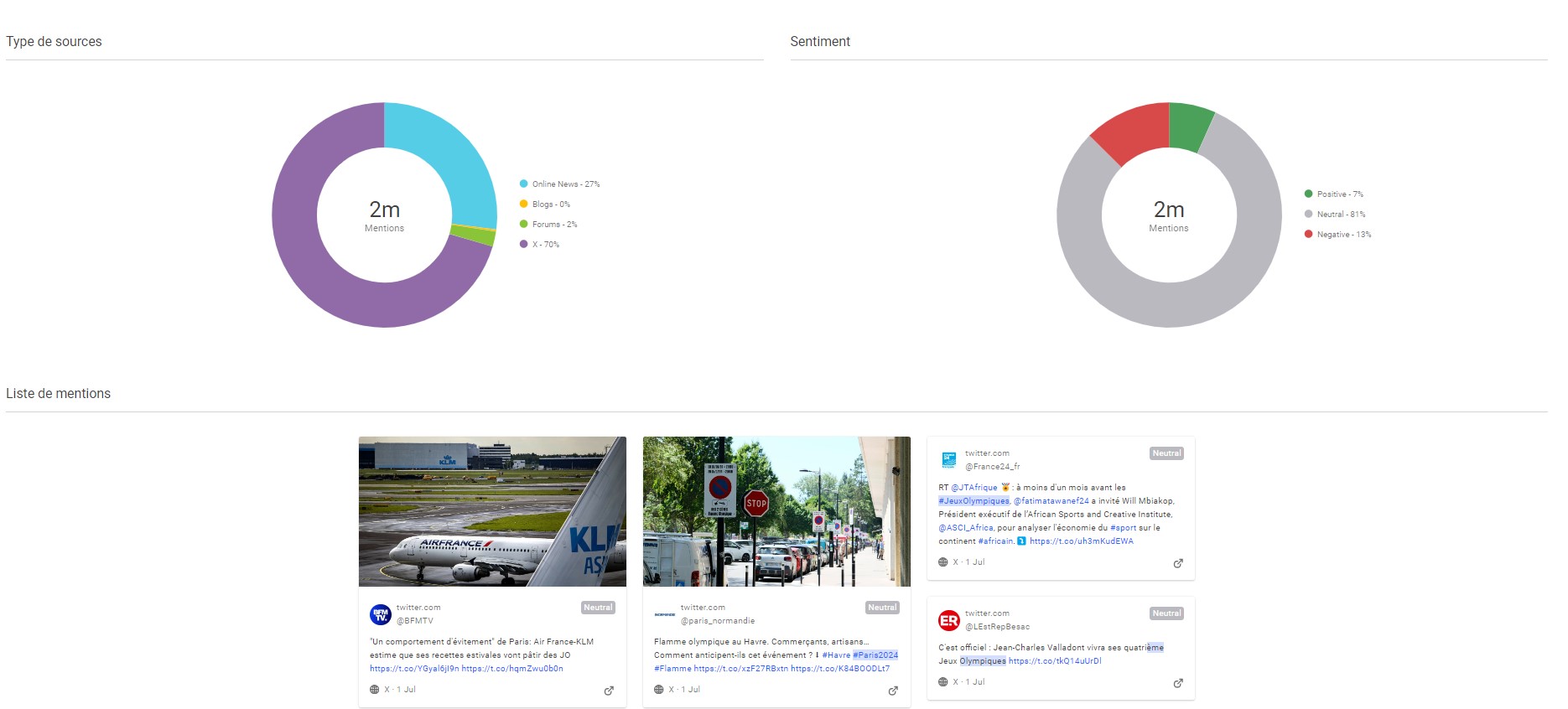Screen dimensions: 1568x709
Task: Click the France24 avatar icon
Action: [948, 459]
